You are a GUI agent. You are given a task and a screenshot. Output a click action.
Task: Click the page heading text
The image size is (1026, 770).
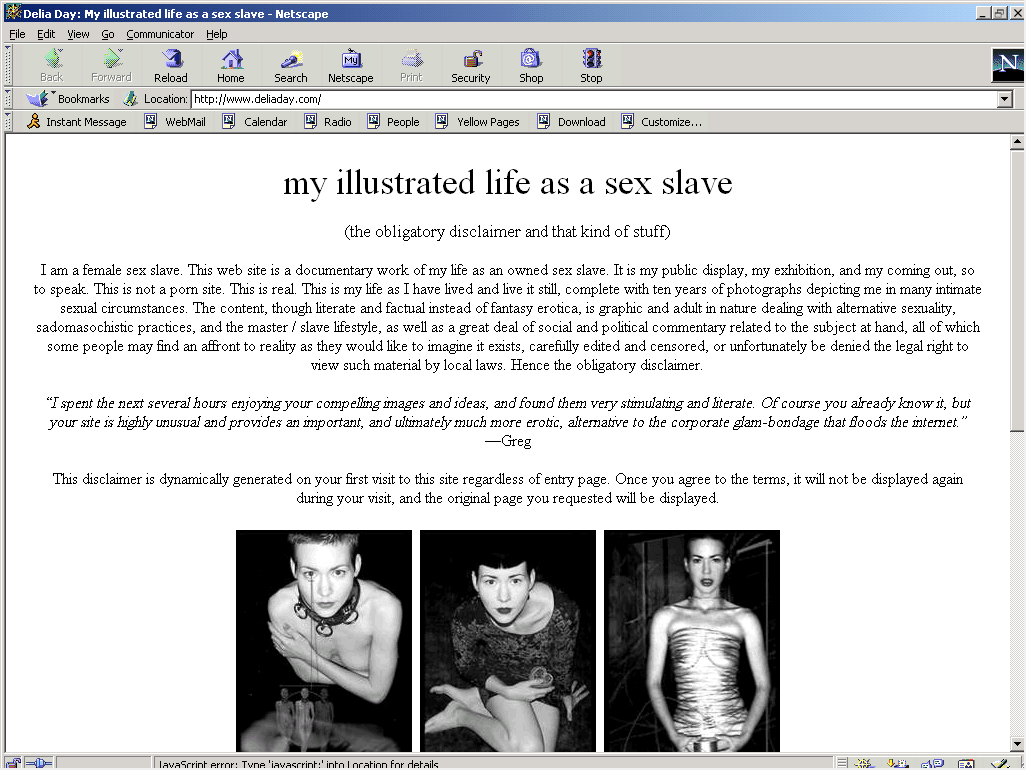(508, 183)
